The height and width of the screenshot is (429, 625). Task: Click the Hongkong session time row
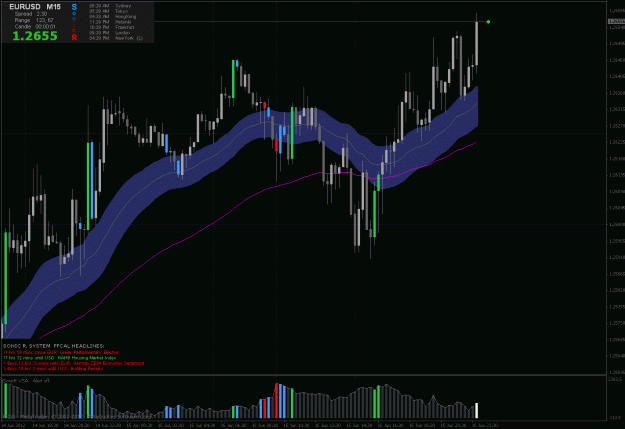(x=113, y=17)
